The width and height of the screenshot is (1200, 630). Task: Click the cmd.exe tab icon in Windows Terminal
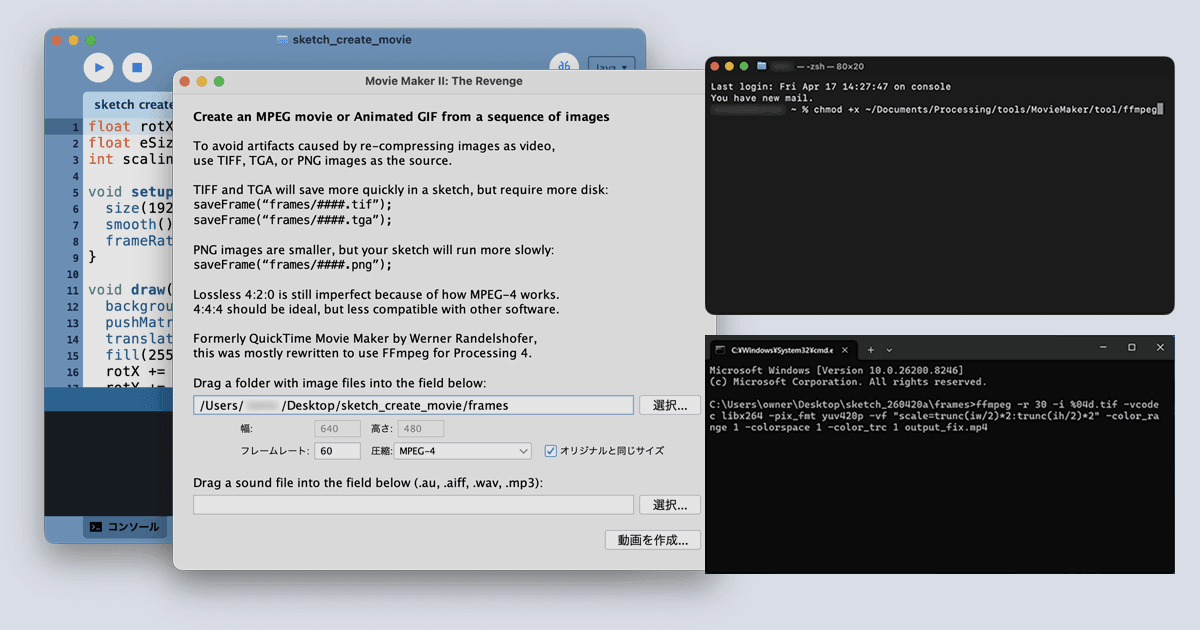[x=720, y=349]
